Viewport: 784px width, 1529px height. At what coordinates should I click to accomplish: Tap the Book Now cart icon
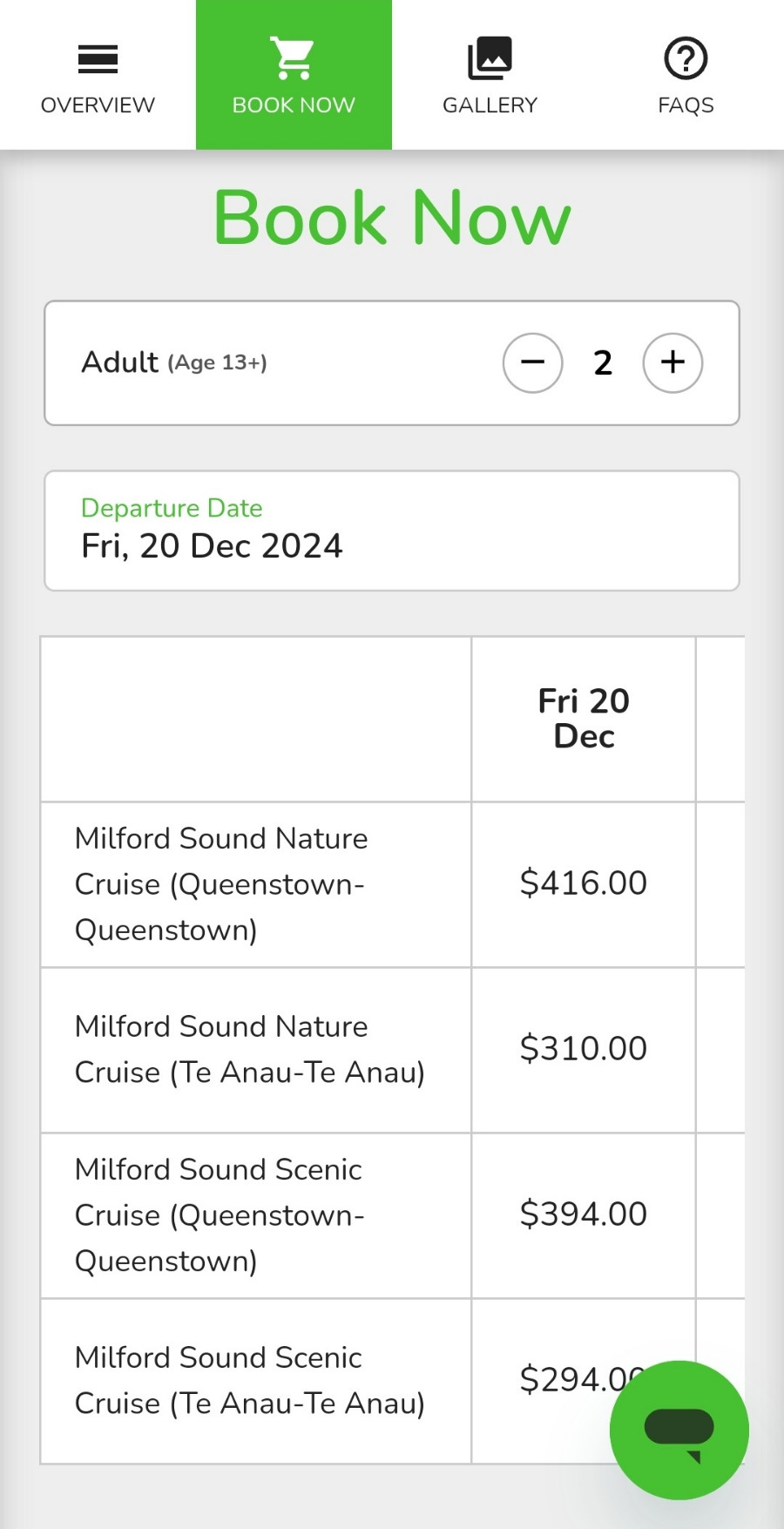(x=293, y=58)
